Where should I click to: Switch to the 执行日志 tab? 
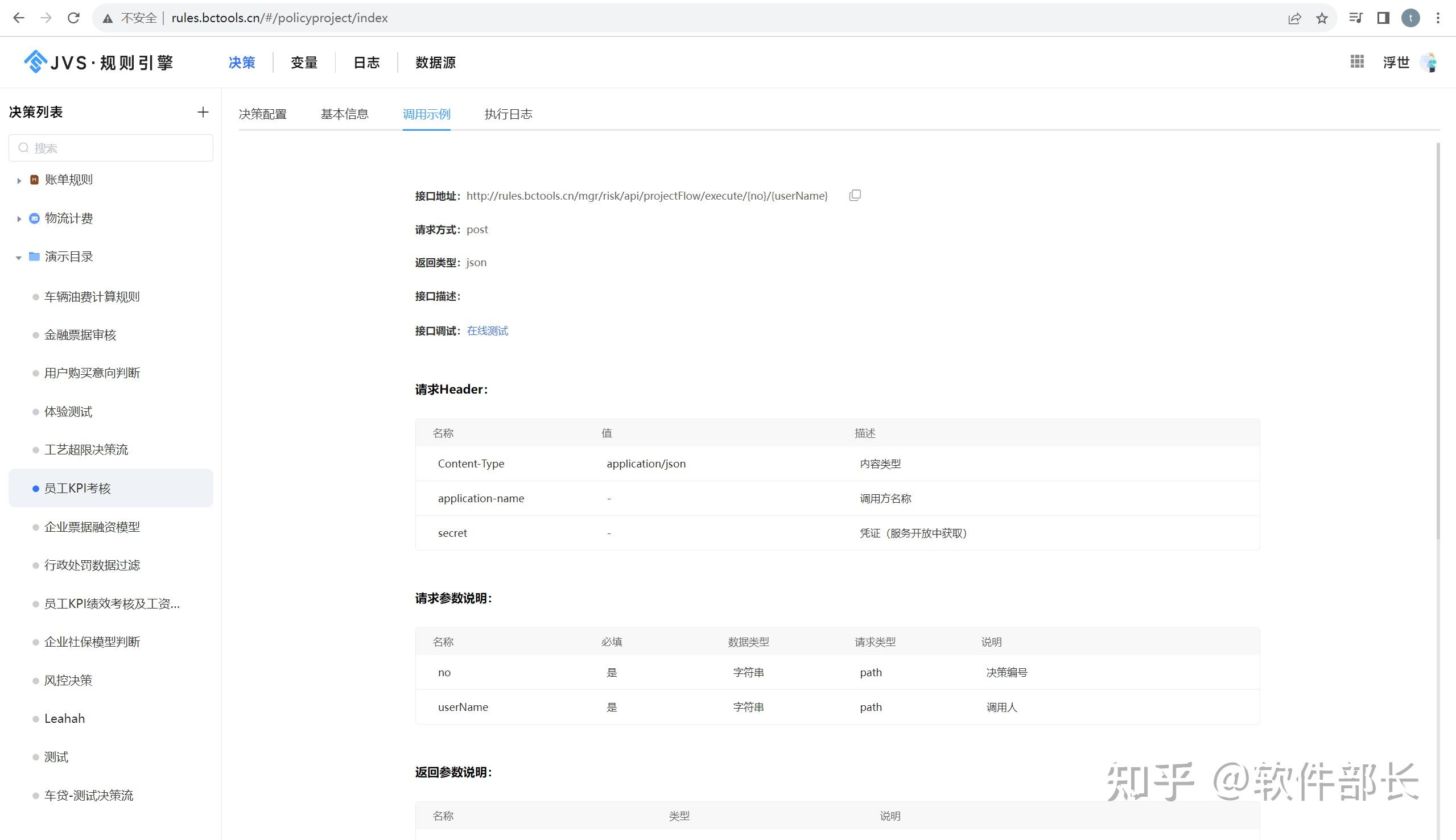coord(508,114)
